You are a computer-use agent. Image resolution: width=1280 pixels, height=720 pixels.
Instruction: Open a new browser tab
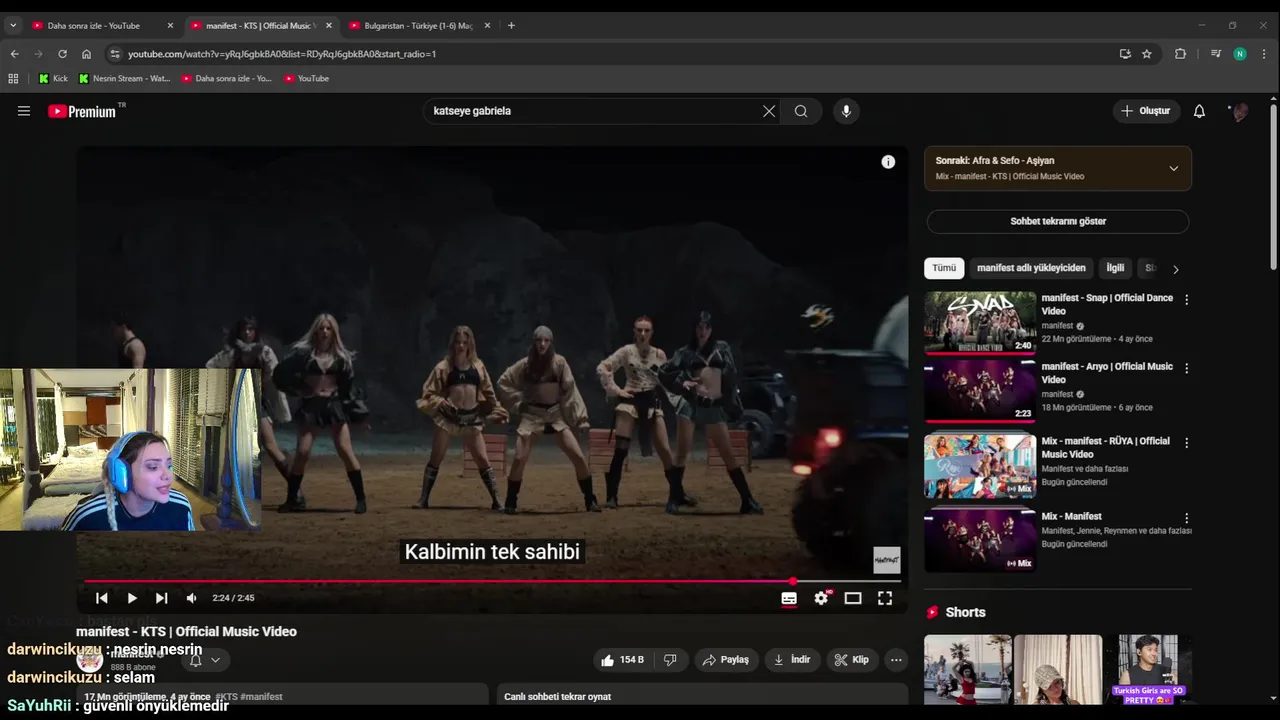(511, 25)
